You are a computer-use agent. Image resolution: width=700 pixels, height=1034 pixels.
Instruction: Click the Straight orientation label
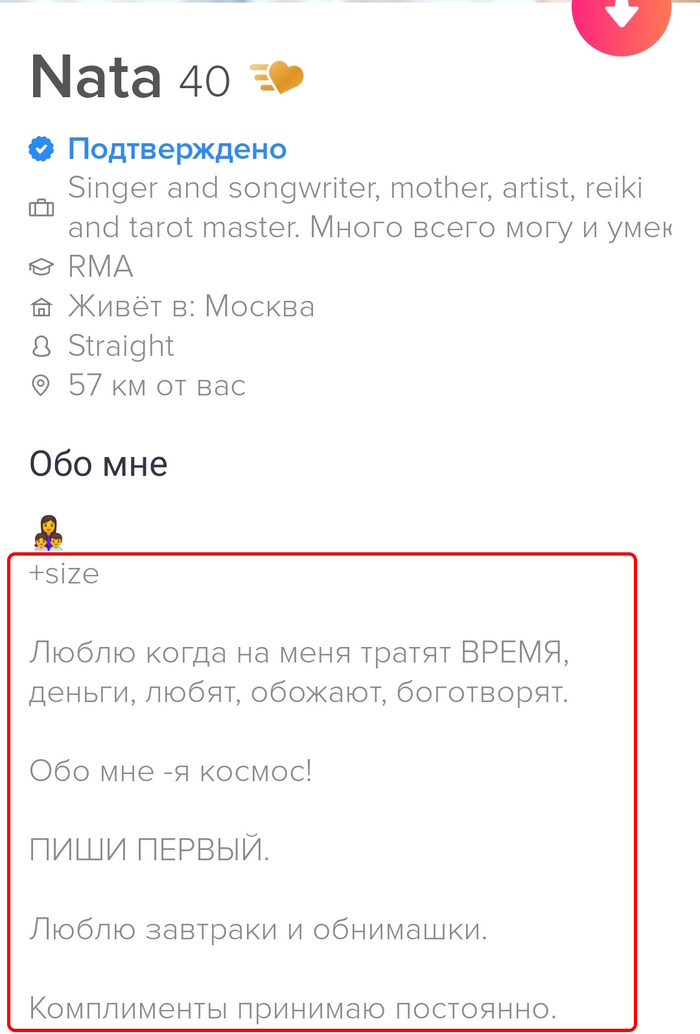click(x=121, y=346)
